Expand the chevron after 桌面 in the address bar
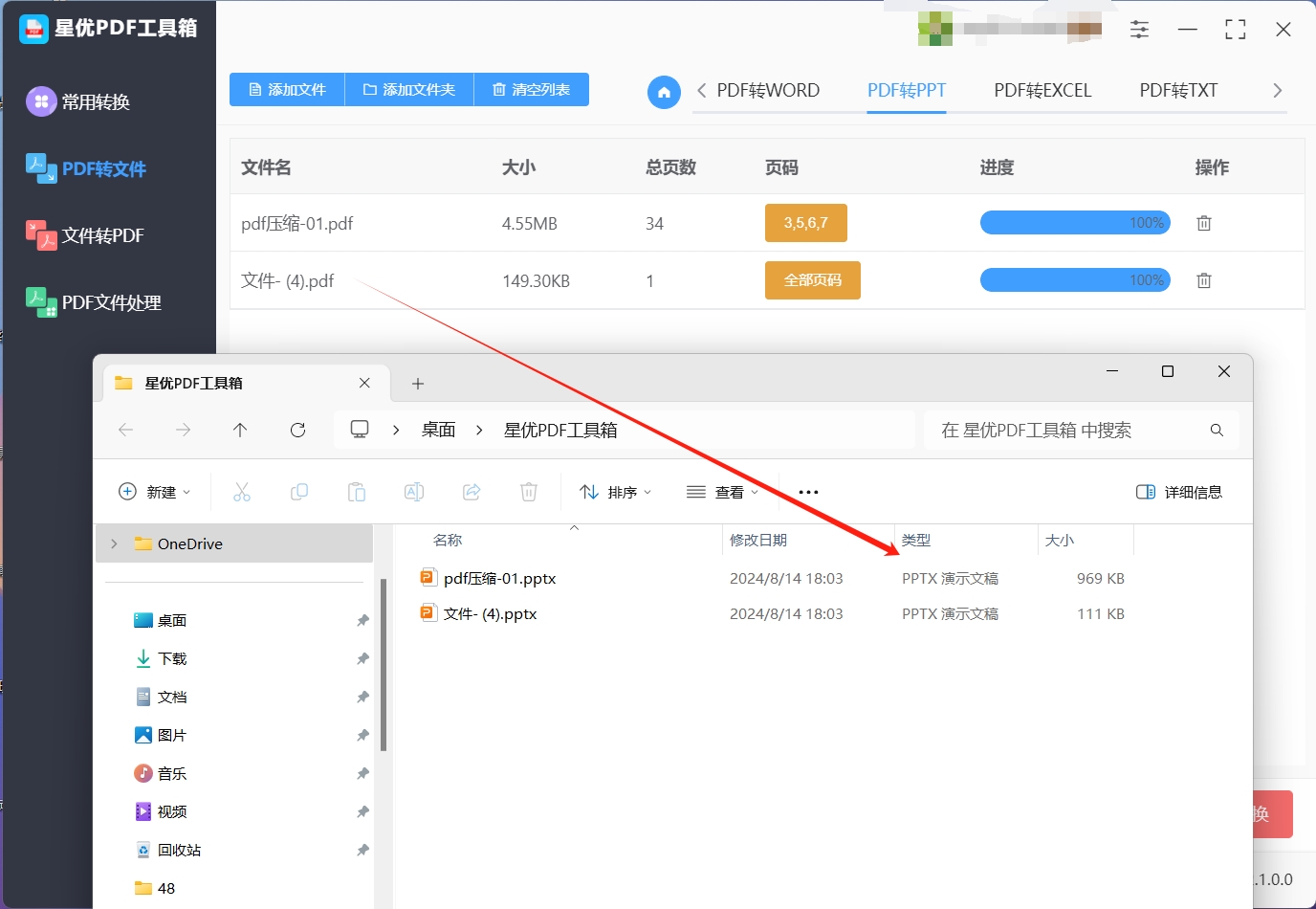This screenshot has height=909, width=1316. pos(479,430)
